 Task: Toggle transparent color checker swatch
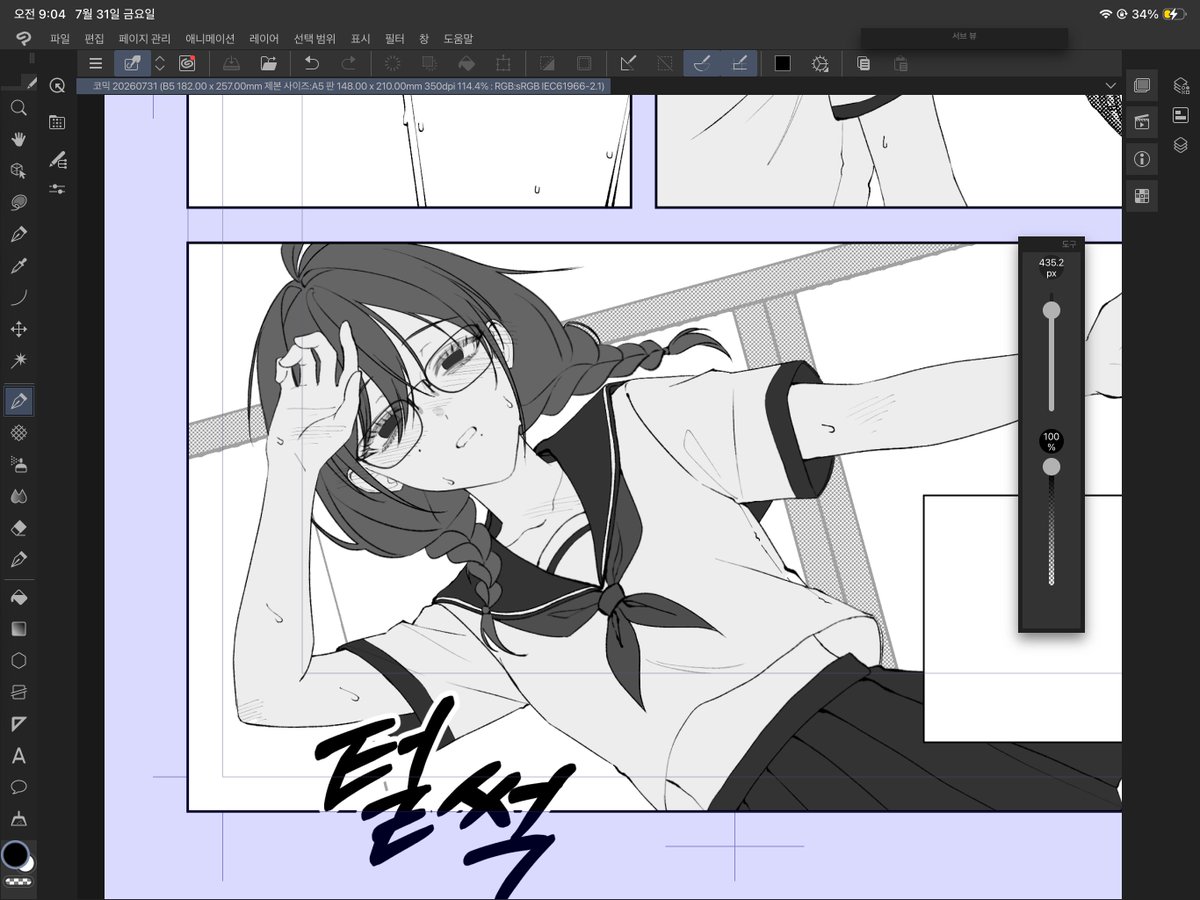18,883
